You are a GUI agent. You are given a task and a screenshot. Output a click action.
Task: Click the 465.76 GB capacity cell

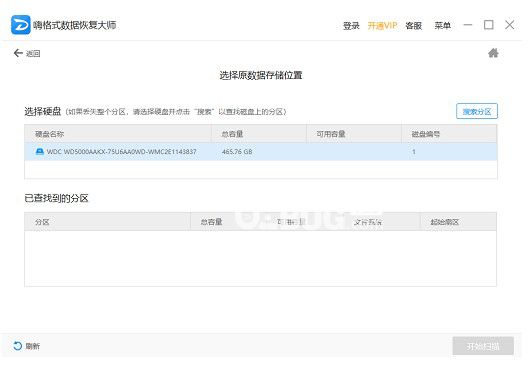237,152
